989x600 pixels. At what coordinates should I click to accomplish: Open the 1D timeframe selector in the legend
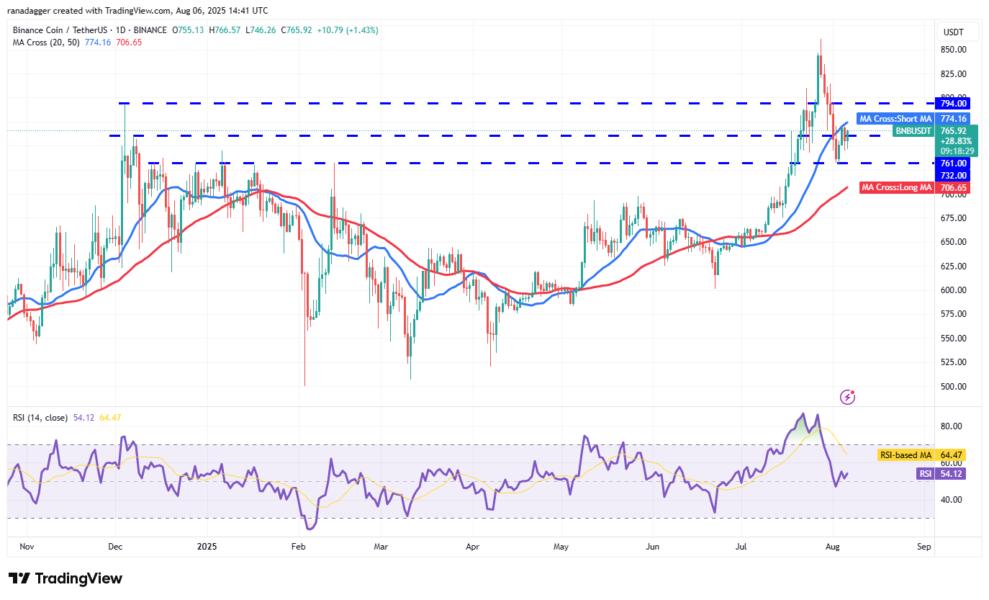(x=119, y=31)
